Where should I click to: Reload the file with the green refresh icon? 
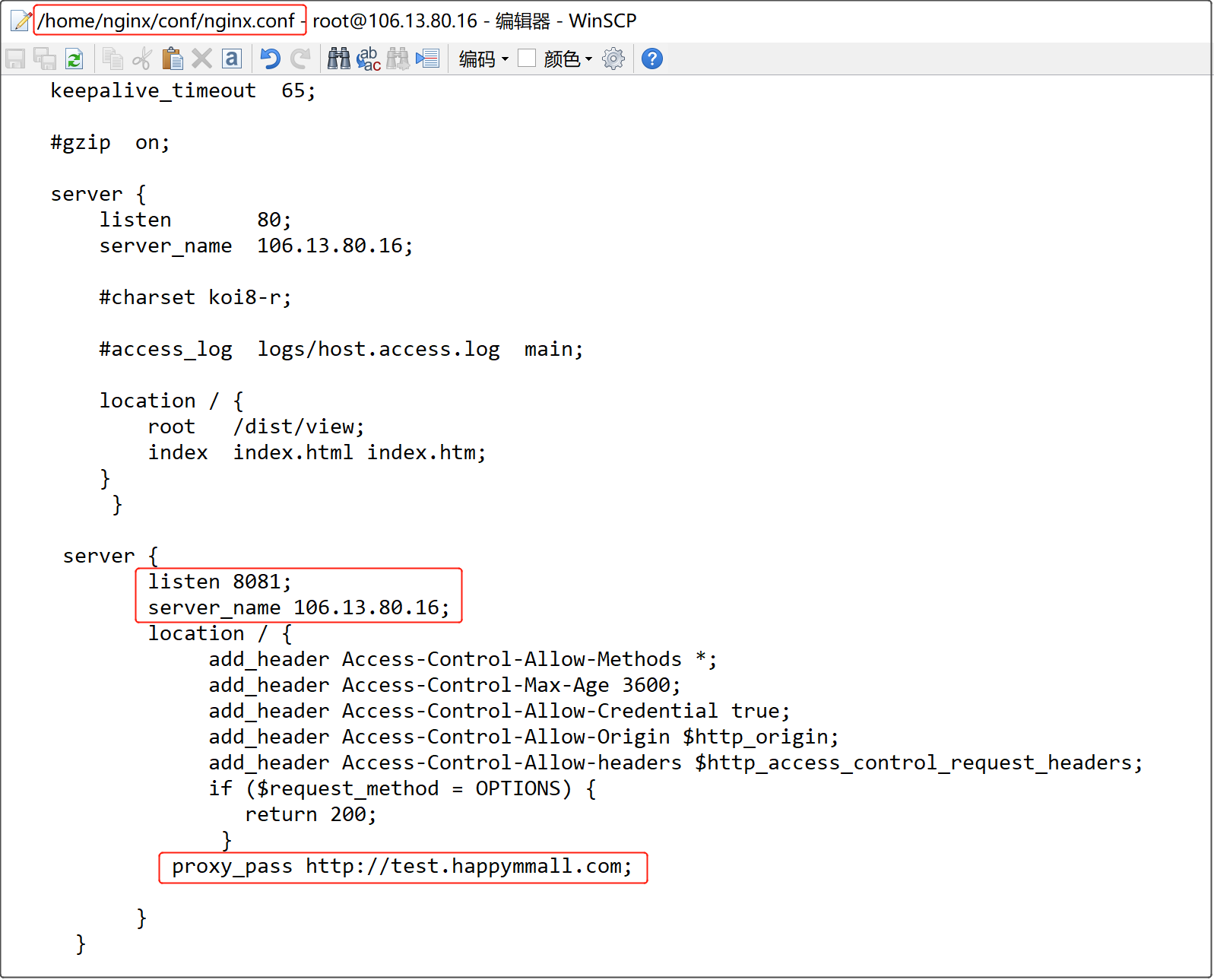74,59
